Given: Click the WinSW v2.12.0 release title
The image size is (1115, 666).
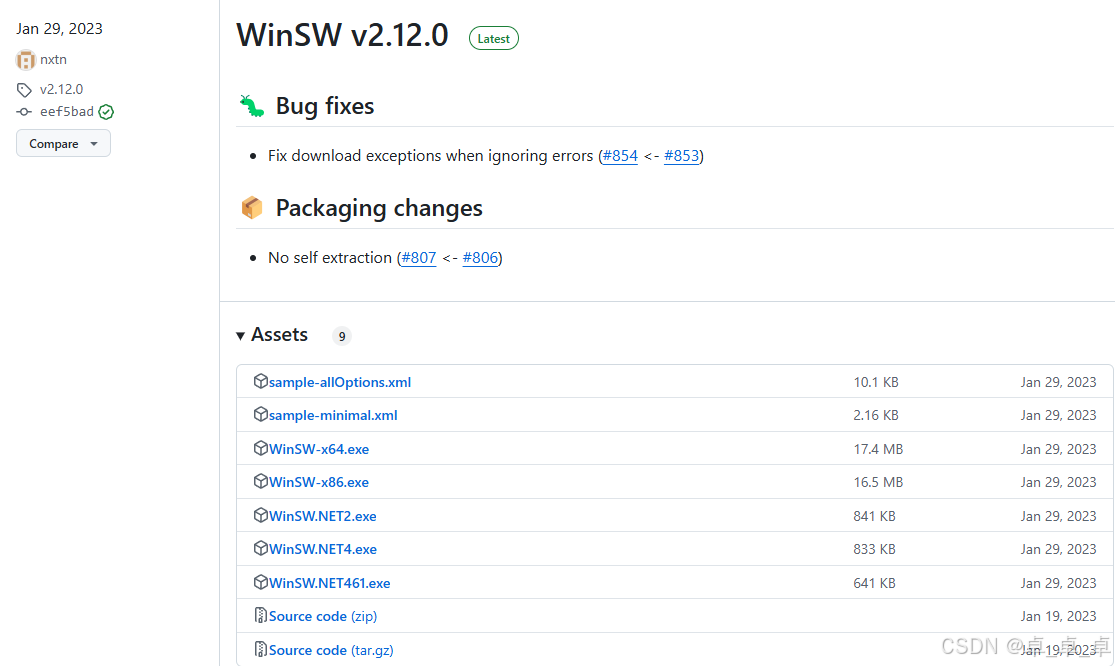Looking at the screenshot, I should click(343, 36).
